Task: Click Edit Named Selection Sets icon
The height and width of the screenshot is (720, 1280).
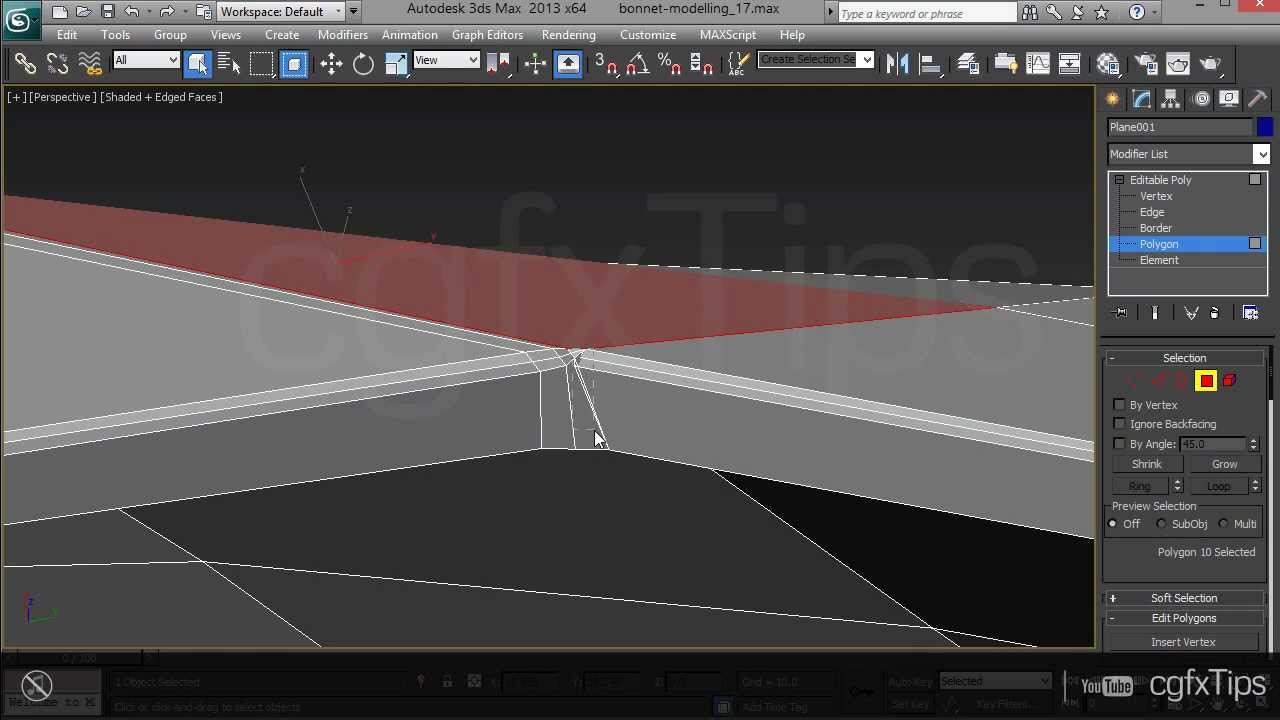Action: point(737,64)
